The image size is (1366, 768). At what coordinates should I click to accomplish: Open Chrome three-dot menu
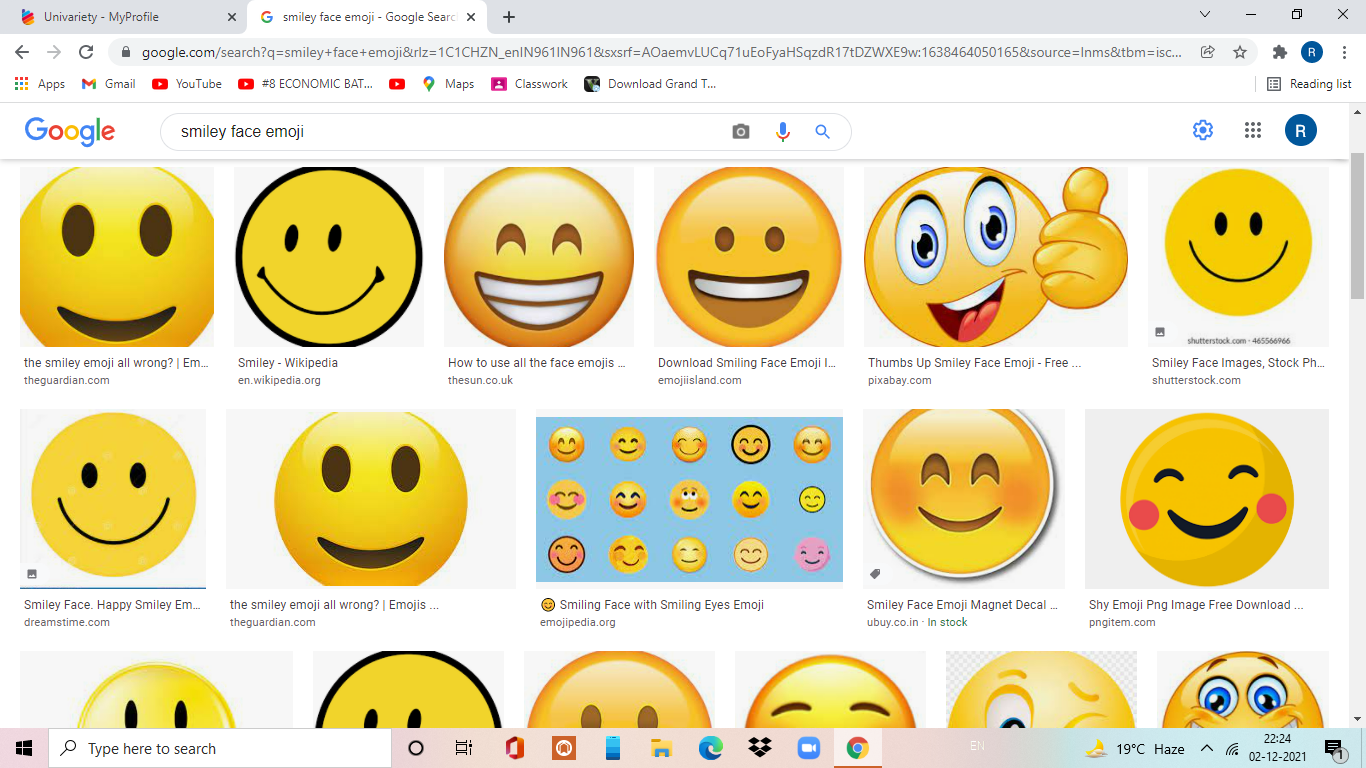tap(1344, 52)
